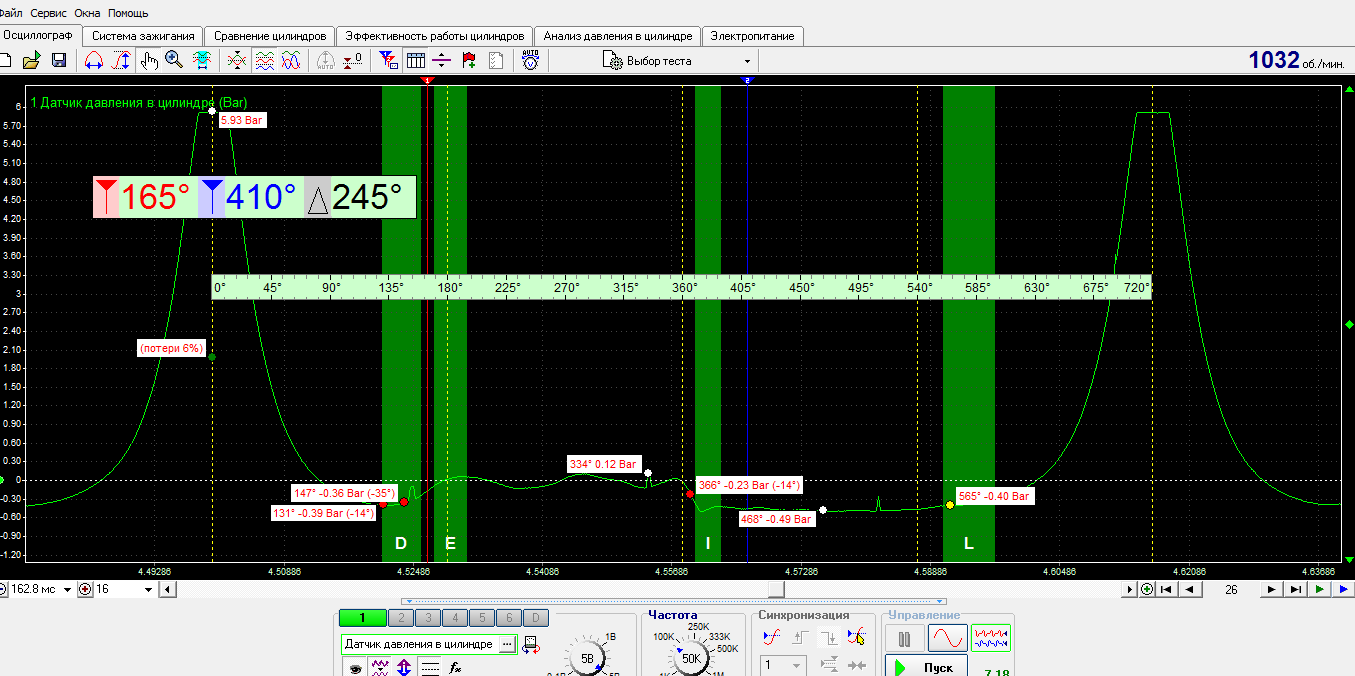Click the cyan fit-to-screen icon
The height and width of the screenshot is (676, 1355).
tap(201, 60)
